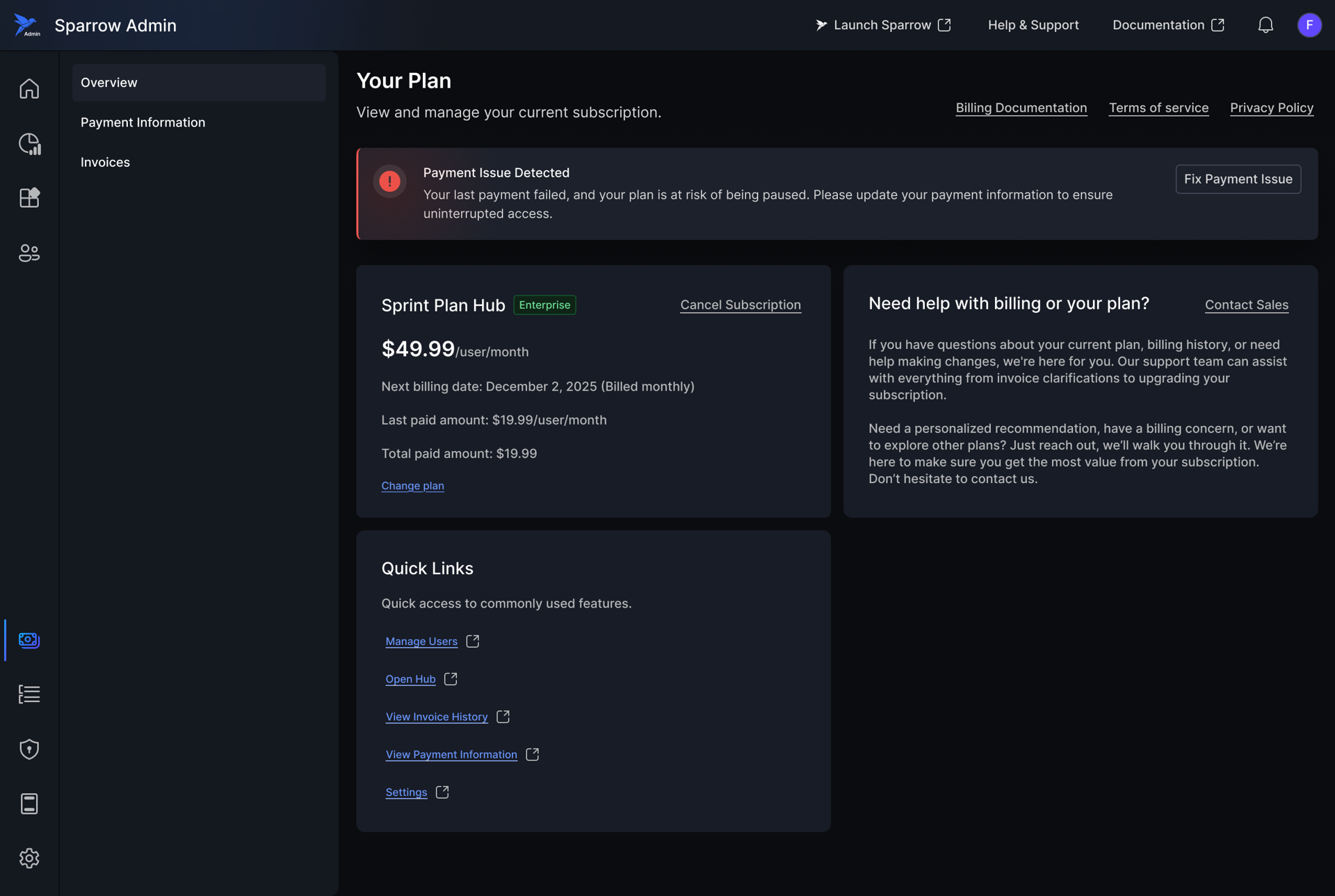Image resolution: width=1335 pixels, height=896 pixels.
Task: Open the settings gear sidebar icon
Action: coord(29,858)
